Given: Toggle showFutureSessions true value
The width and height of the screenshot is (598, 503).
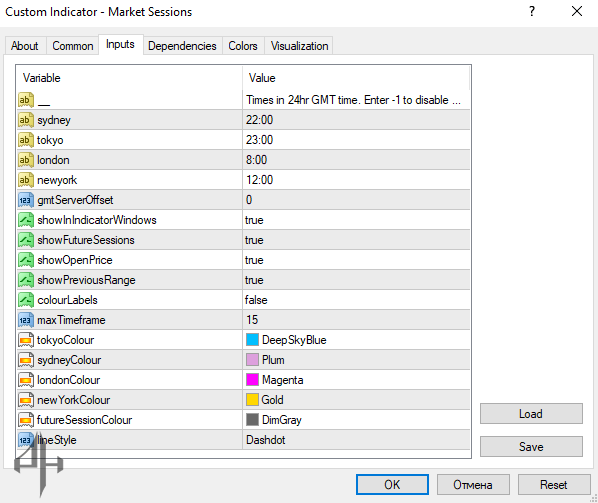Looking at the screenshot, I should [356, 240].
